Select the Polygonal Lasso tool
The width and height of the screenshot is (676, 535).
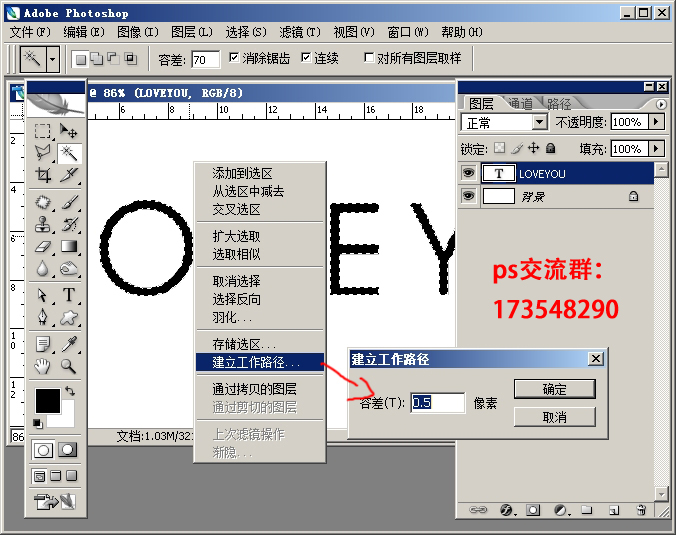tap(43, 153)
